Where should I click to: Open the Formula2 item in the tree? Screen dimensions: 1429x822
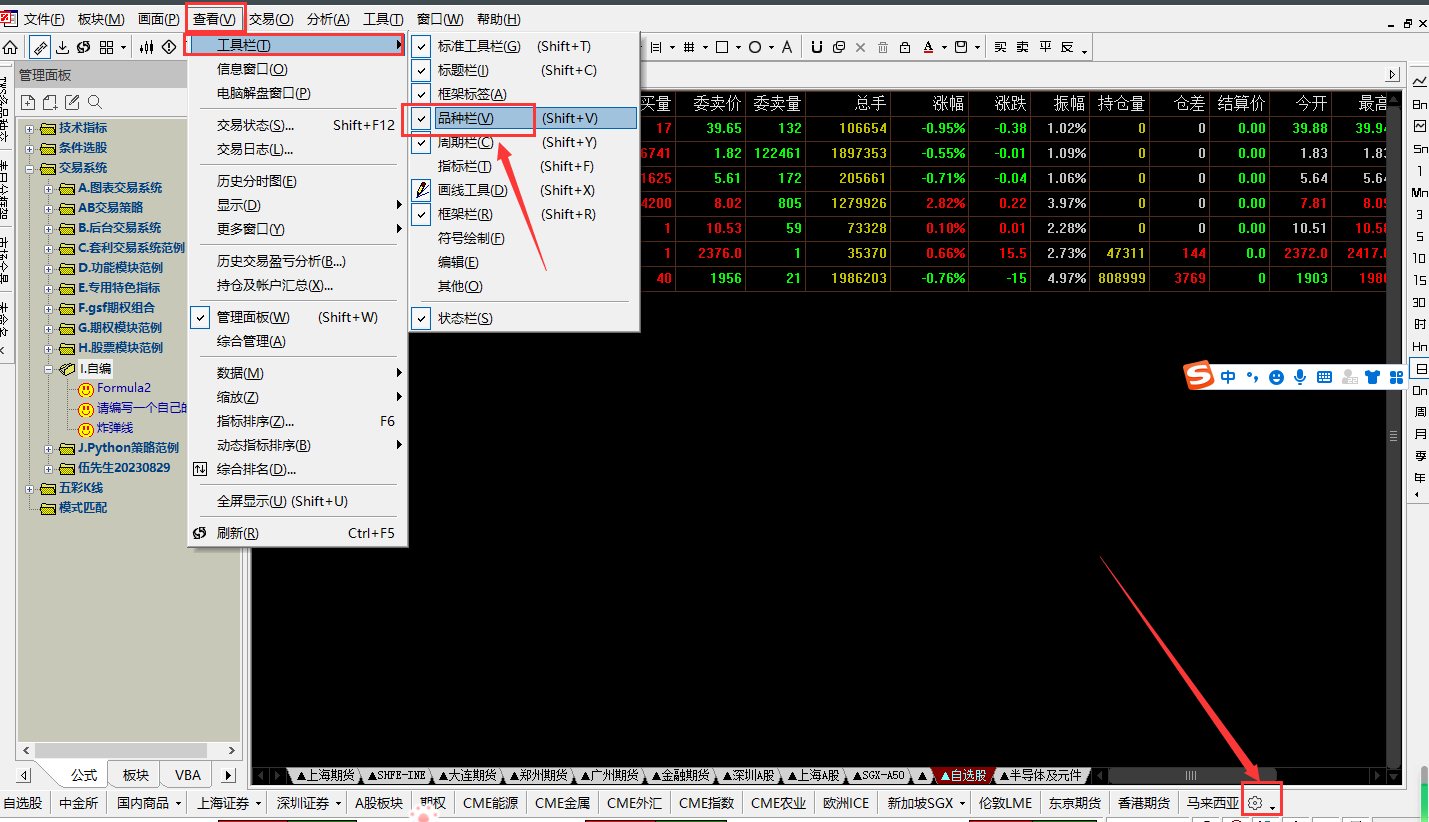pyautogui.click(x=124, y=388)
